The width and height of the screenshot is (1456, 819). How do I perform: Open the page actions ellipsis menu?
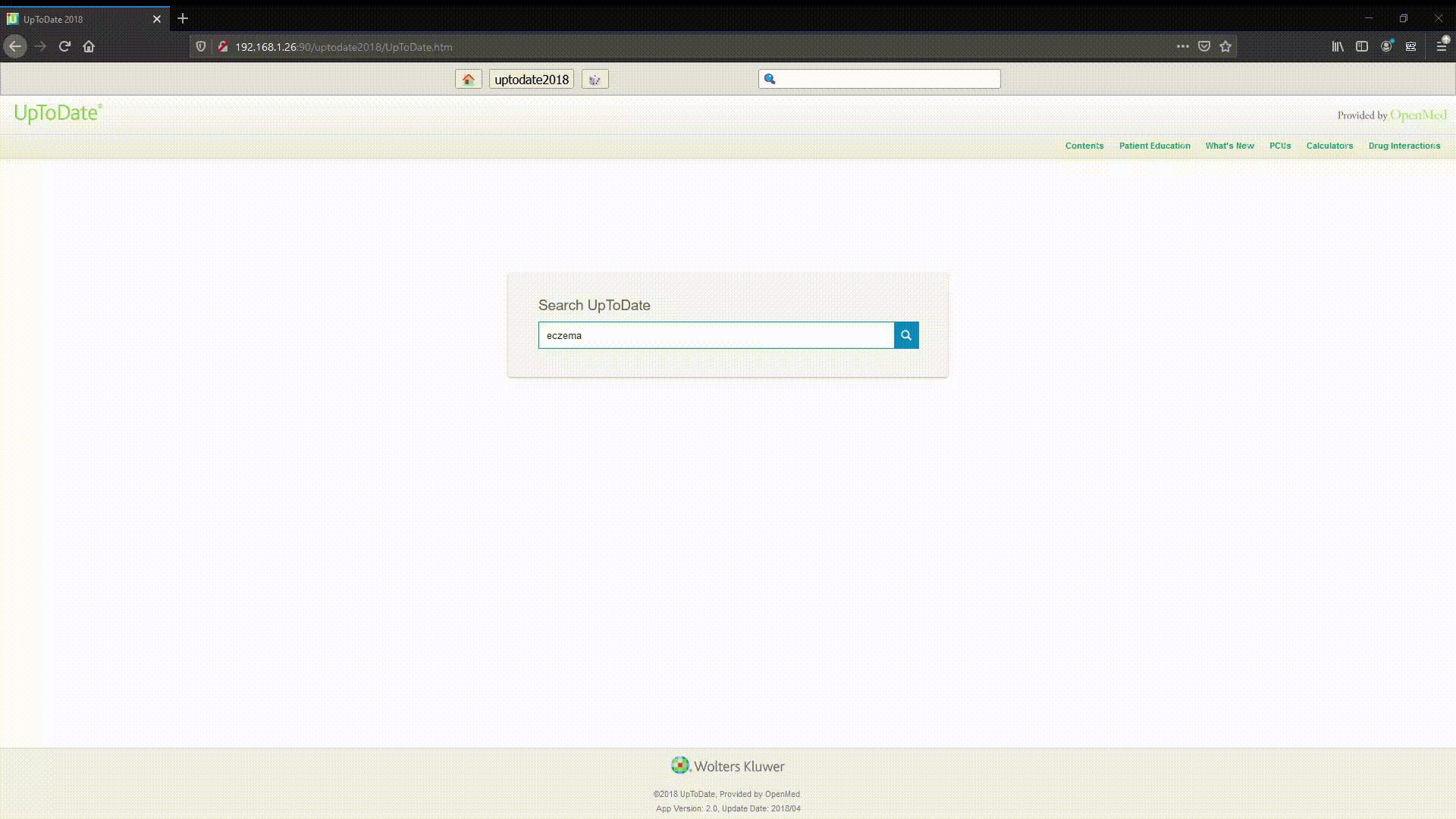1183,46
